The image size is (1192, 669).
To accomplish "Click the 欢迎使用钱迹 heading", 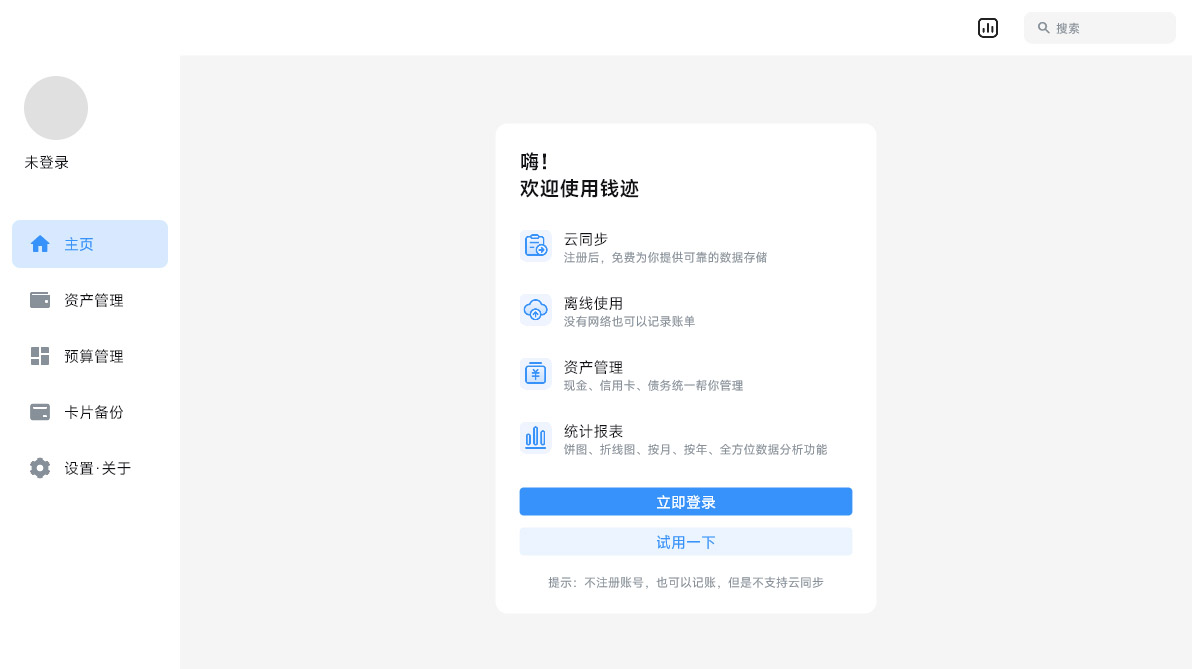I will (x=579, y=189).
